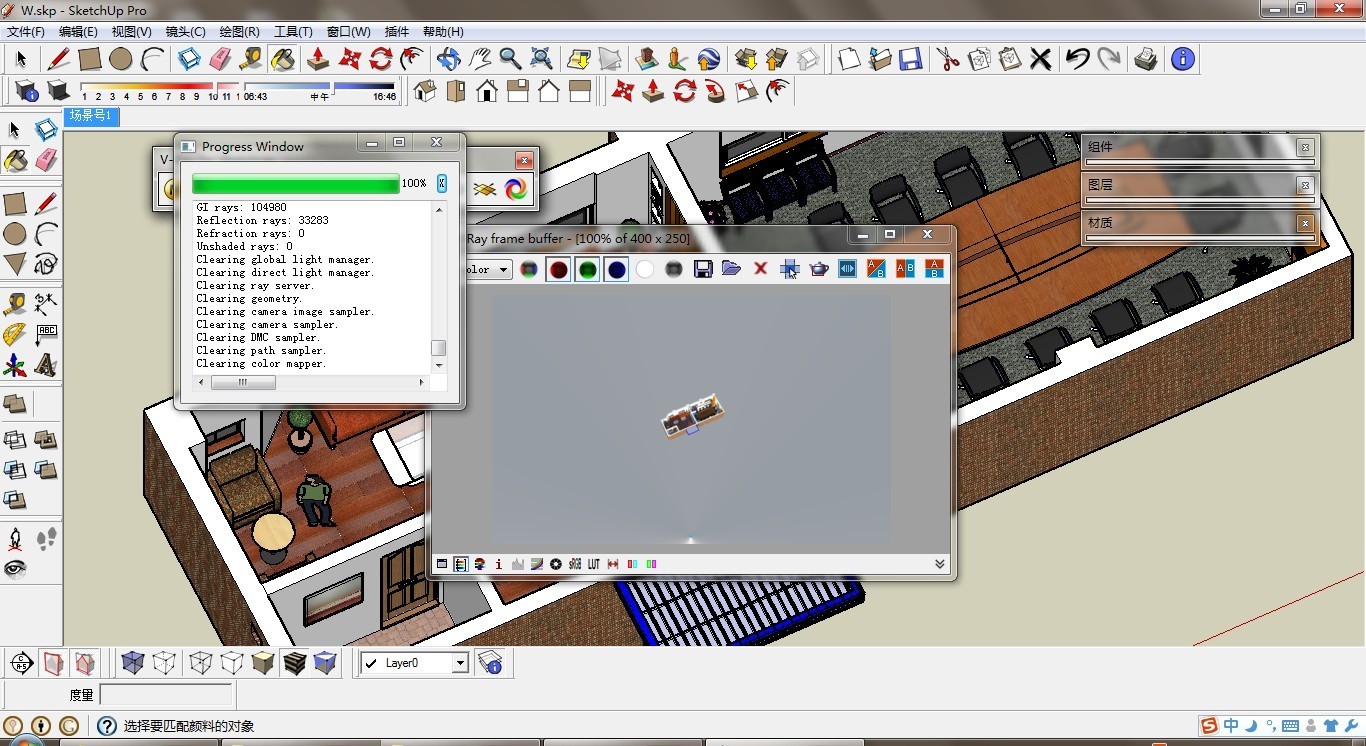Save image in V-Ray frame buffer
This screenshot has height=746, width=1366.
click(x=703, y=269)
